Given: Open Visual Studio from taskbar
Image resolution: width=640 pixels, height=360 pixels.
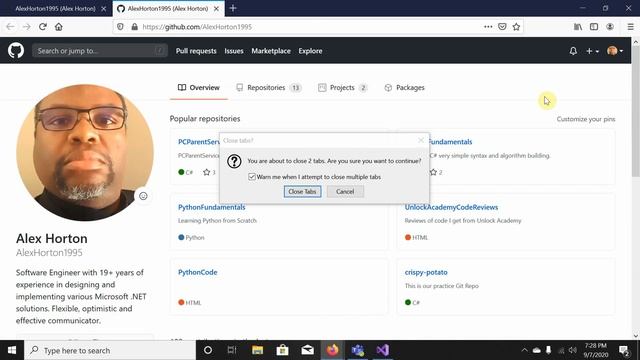Looking at the screenshot, I should pyautogui.click(x=382, y=350).
